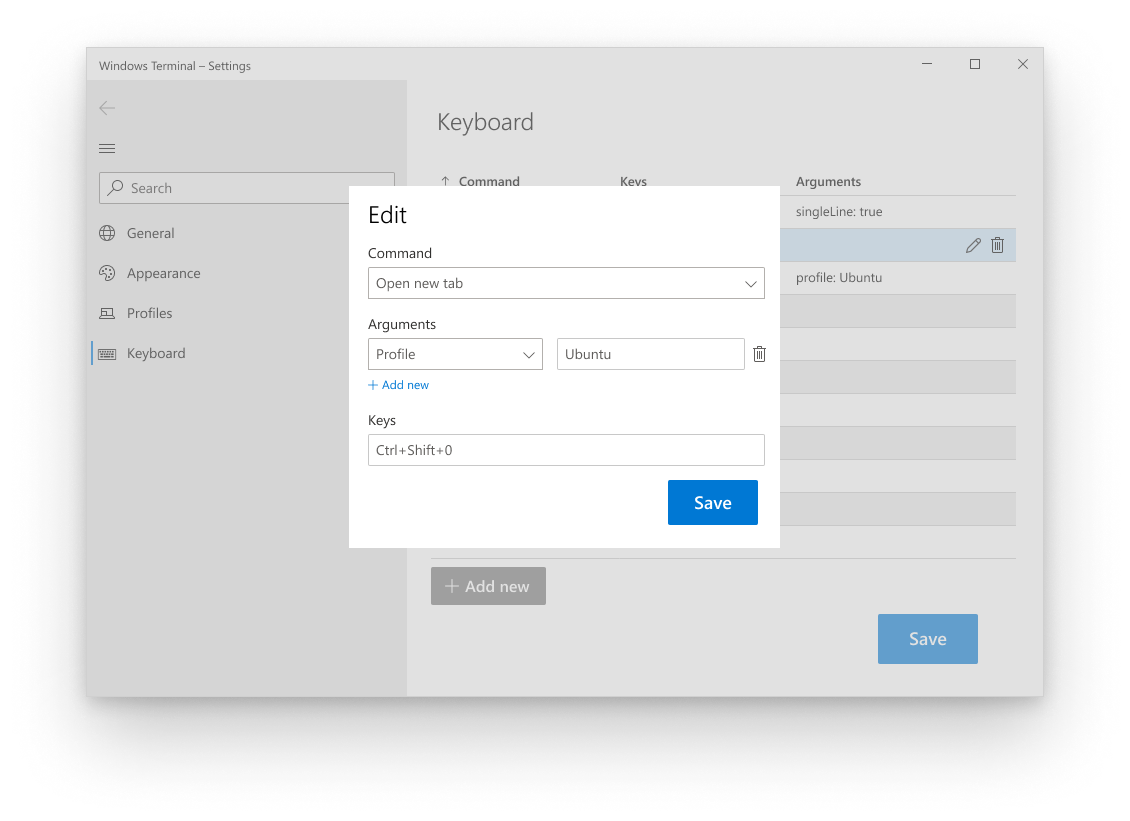Open the General settings page

pyautogui.click(x=151, y=233)
